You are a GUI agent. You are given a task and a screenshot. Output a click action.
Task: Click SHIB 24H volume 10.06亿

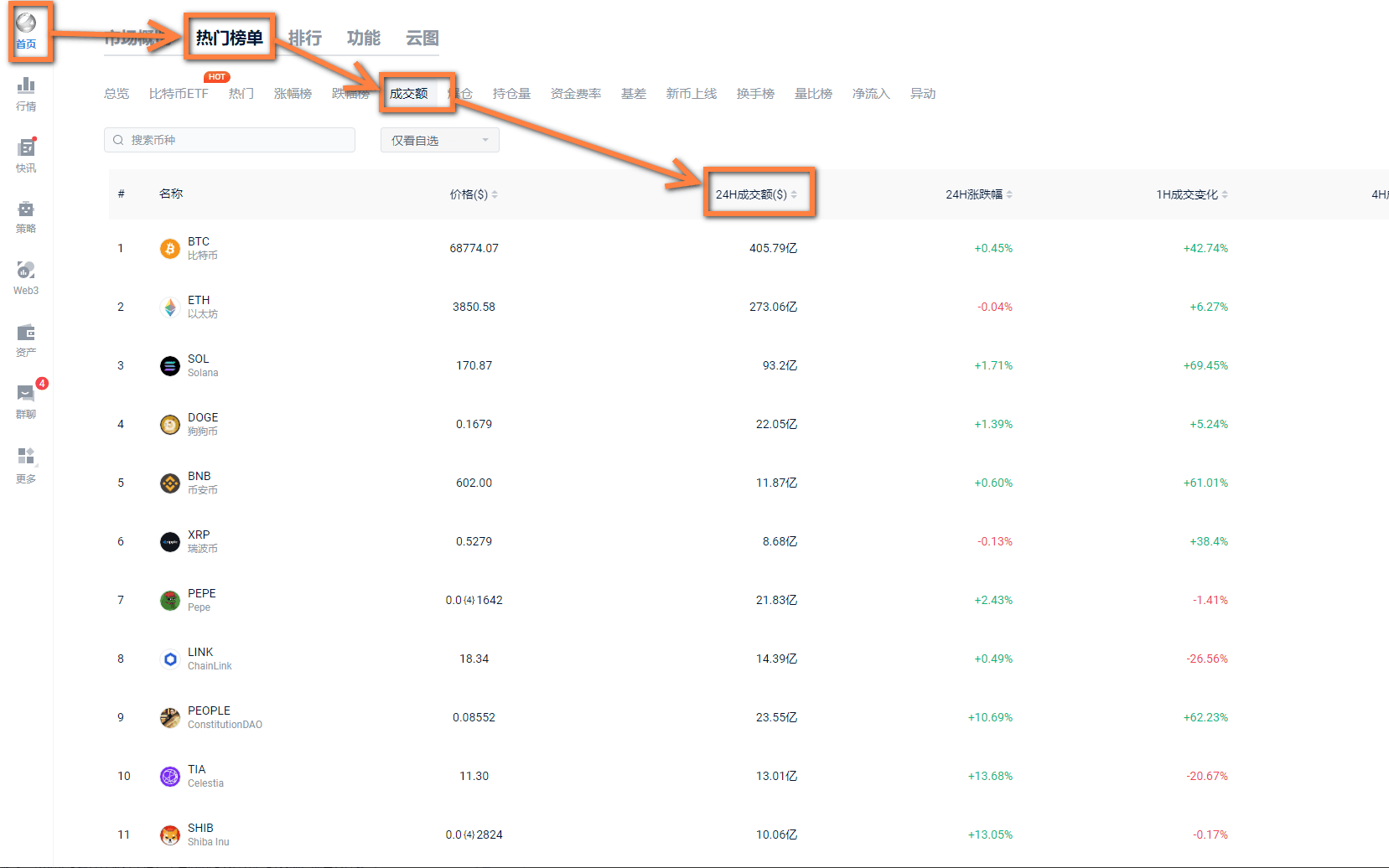pyautogui.click(x=776, y=835)
